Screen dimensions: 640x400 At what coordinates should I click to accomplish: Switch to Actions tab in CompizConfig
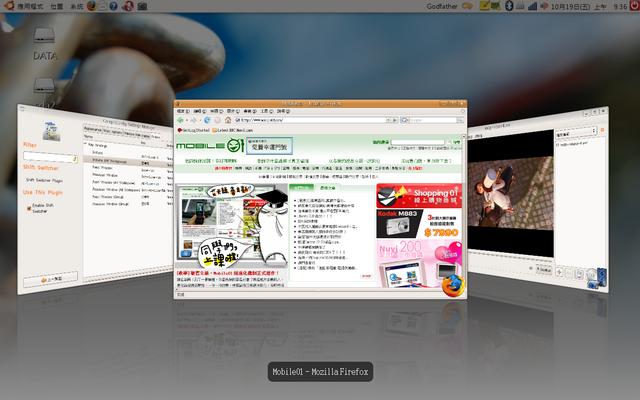(x=156, y=137)
